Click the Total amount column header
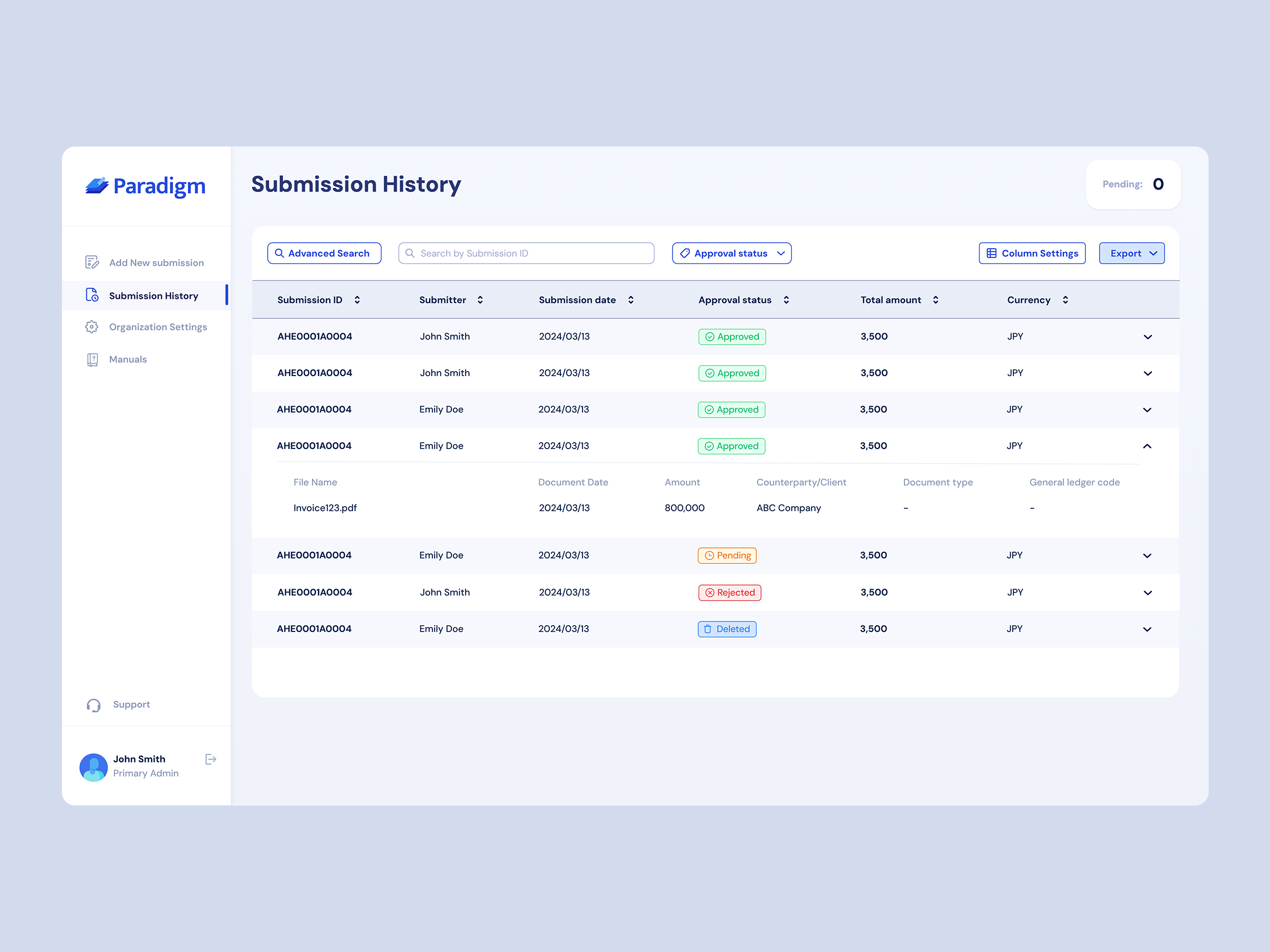Viewport: 1270px width, 952px height. click(891, 300)
